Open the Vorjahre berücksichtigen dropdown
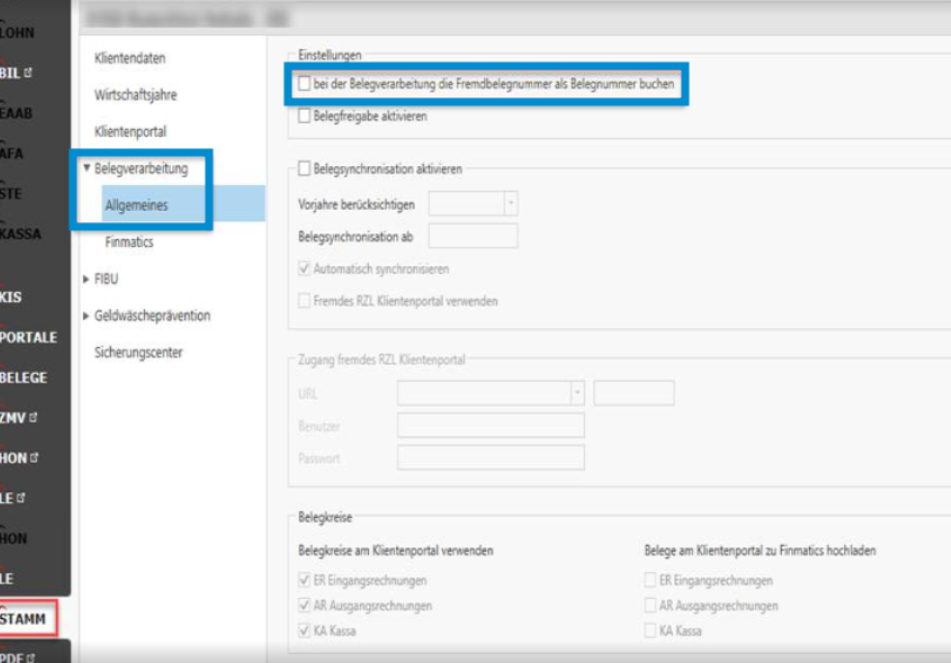The height and width of the screenshot is (663, 951). tap(511, 204)
